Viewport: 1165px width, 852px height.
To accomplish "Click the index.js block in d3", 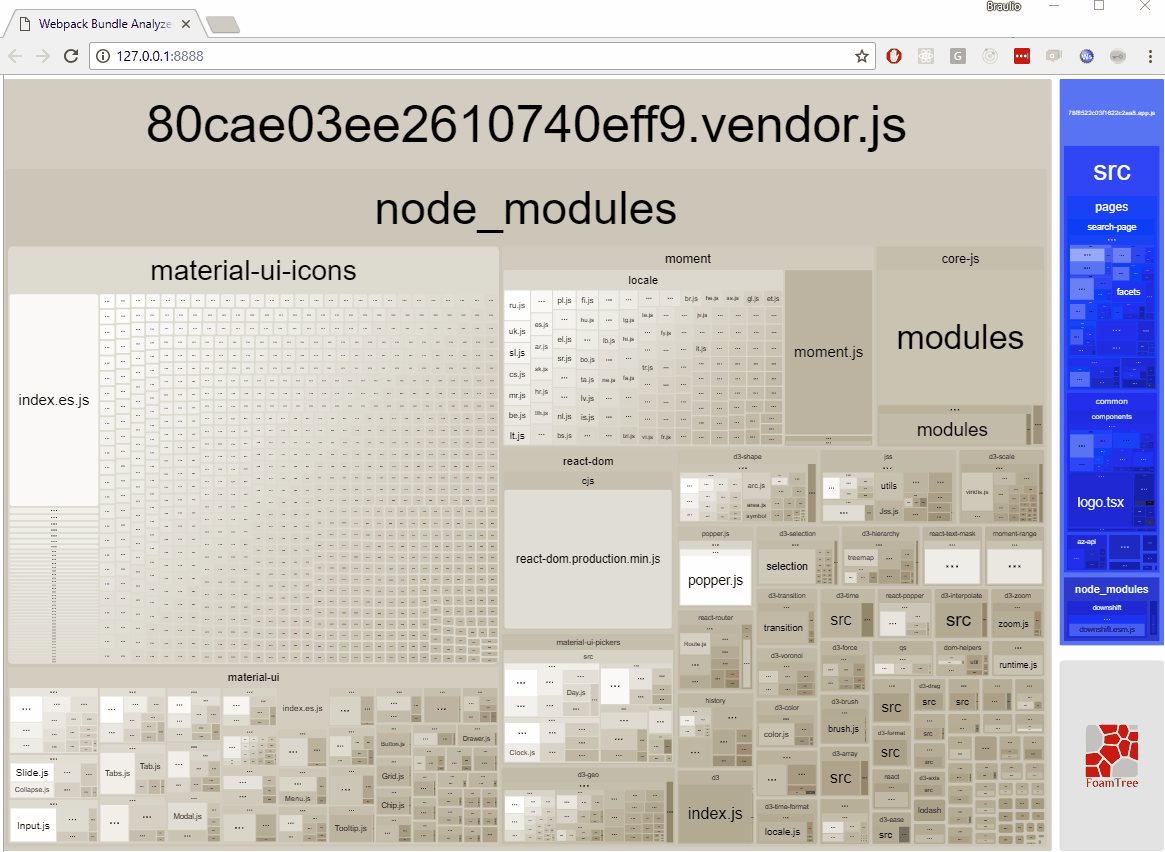I will click(715, 813).
